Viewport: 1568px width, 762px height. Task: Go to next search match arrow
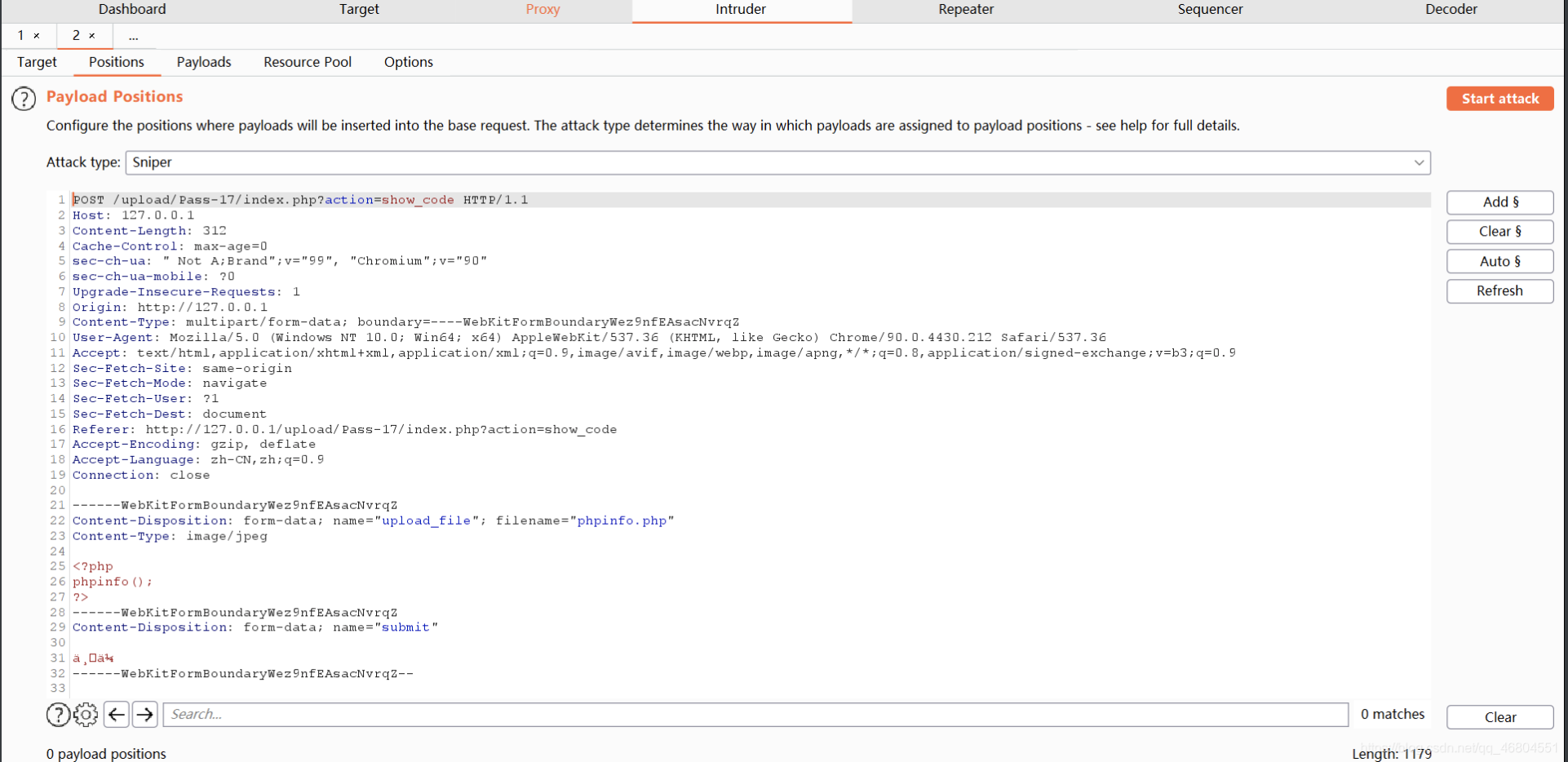pyautogui.click(x=145, y=715)
